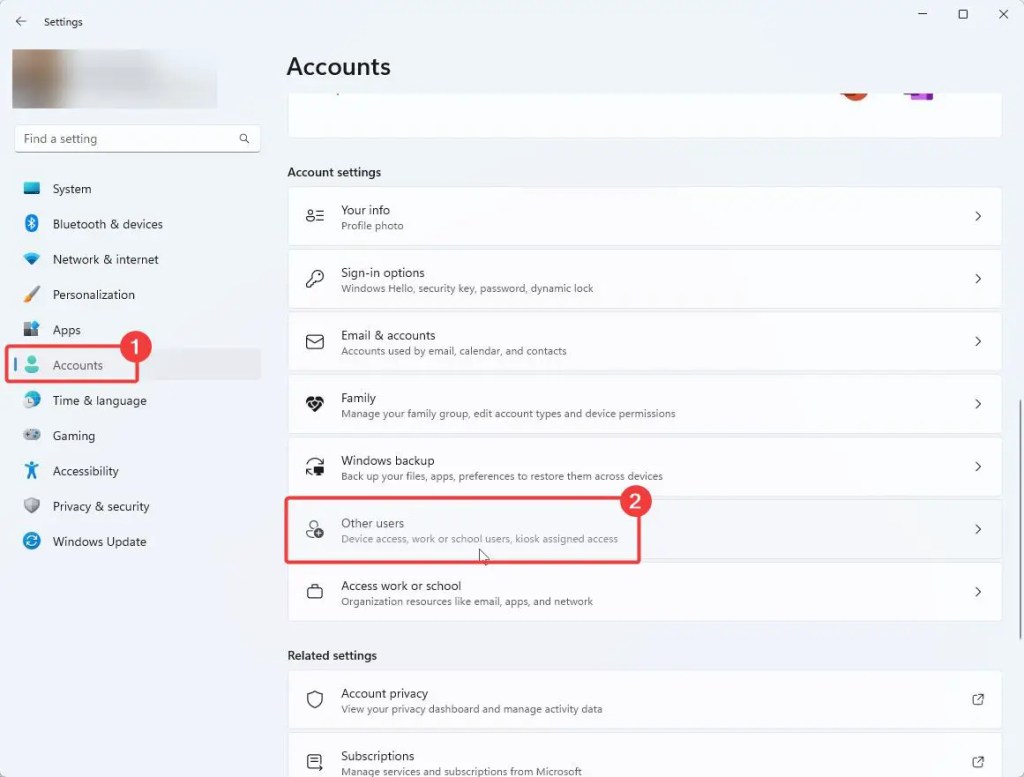Image resolution: width=1024 pixels, height=777 pixels.
Task: Open the System category
Action: tap(137, 189)
